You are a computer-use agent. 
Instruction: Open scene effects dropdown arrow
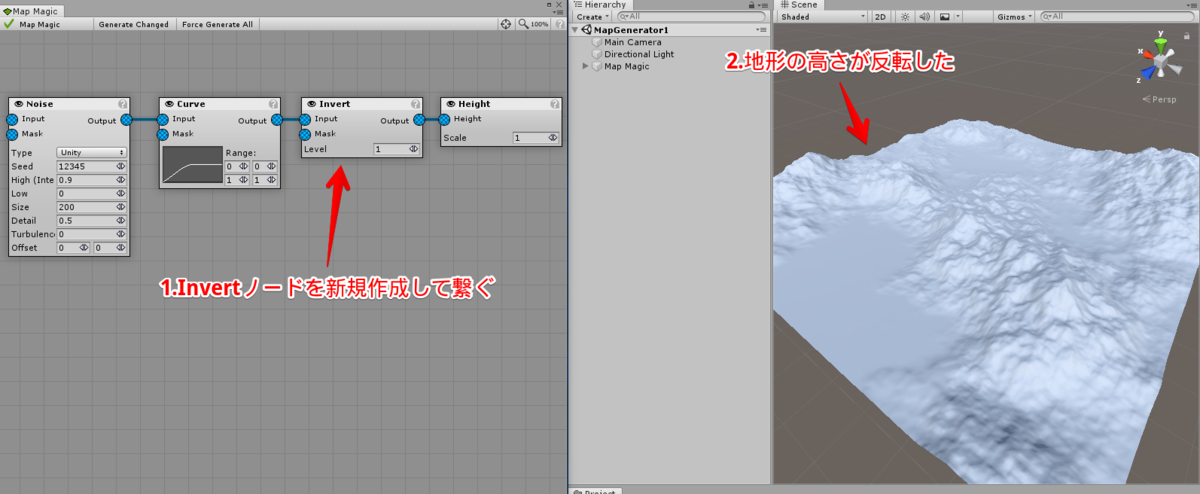(957, 17)
